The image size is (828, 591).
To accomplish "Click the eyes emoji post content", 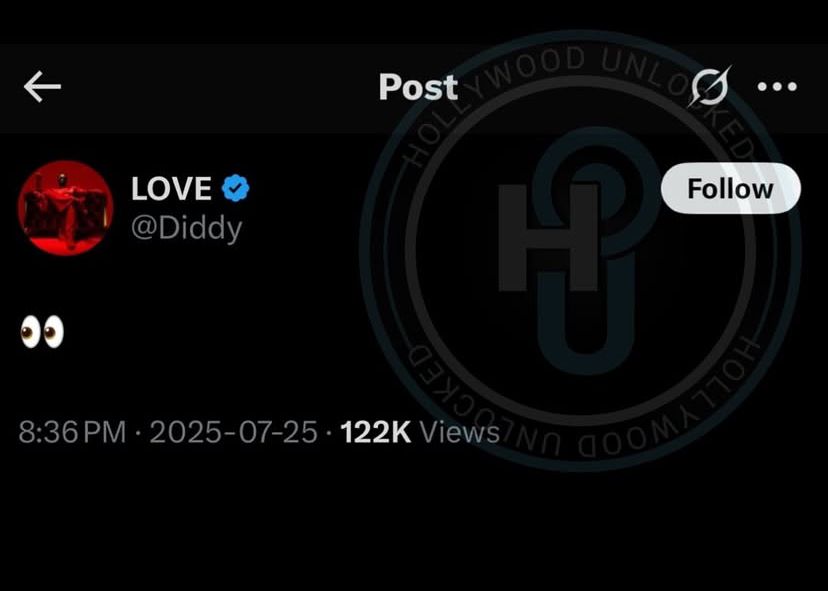I will pos(42,333).
